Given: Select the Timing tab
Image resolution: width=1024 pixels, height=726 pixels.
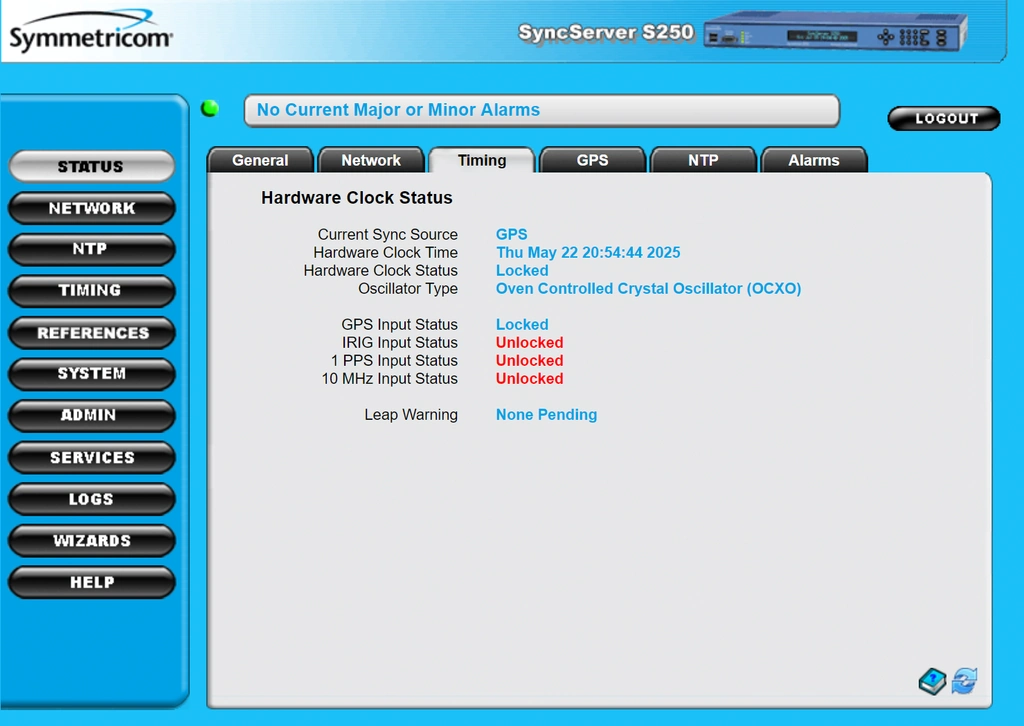Looking at the screenshot, I should (482, 160).
